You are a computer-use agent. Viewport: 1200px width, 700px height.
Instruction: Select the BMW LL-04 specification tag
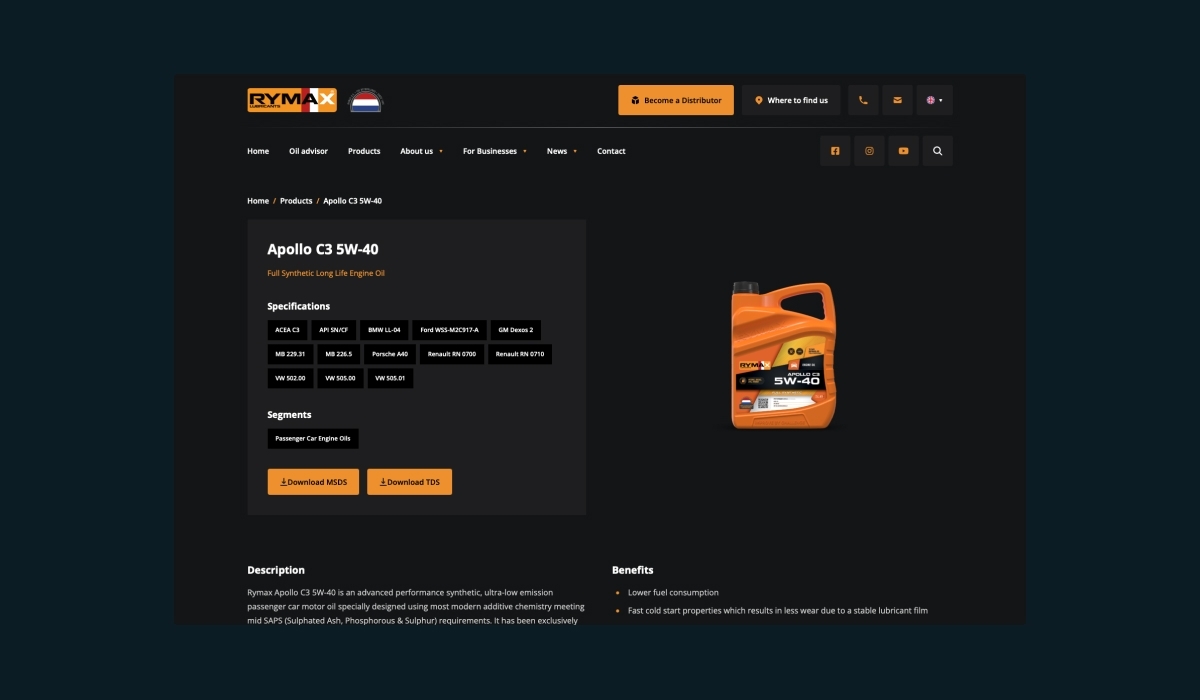pos(384,329)
